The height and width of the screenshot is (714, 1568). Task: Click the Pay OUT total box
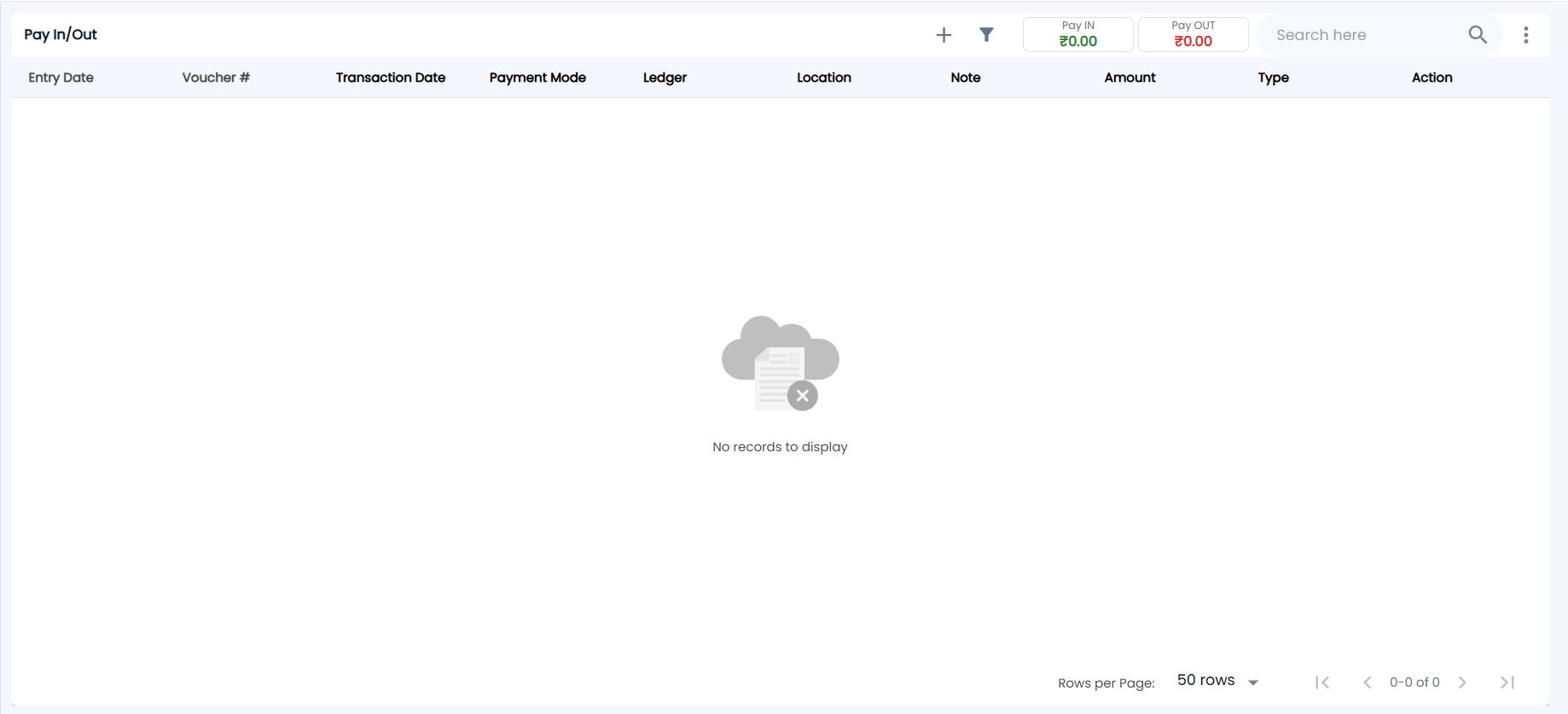(1193, 35)
